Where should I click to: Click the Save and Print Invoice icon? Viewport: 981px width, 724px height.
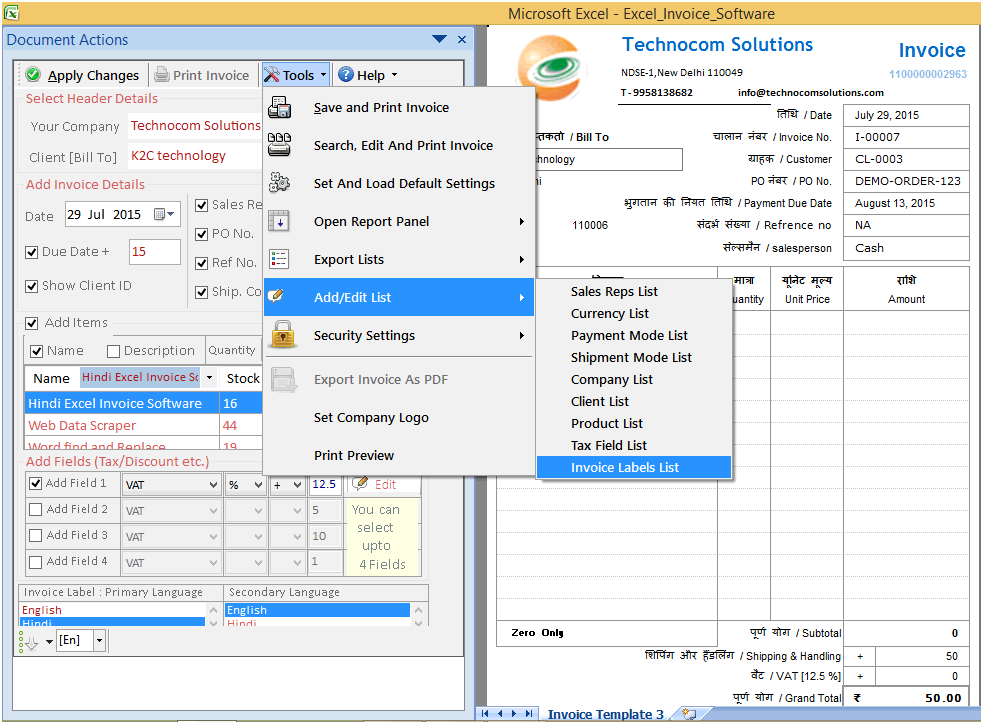(x=281, y=107)
